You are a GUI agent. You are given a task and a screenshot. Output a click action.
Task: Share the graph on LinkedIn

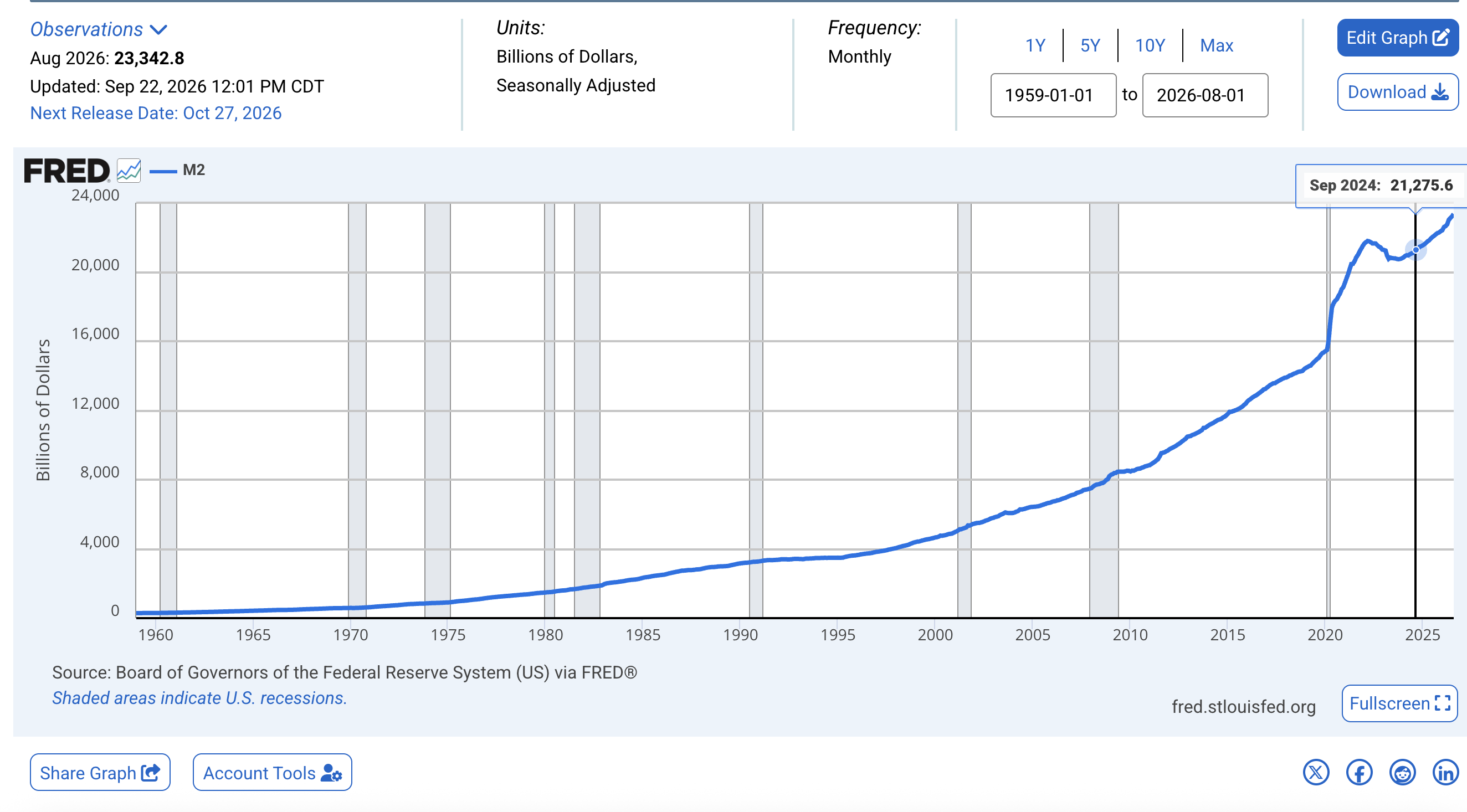pyautogui.click(x=1445, y=773)
